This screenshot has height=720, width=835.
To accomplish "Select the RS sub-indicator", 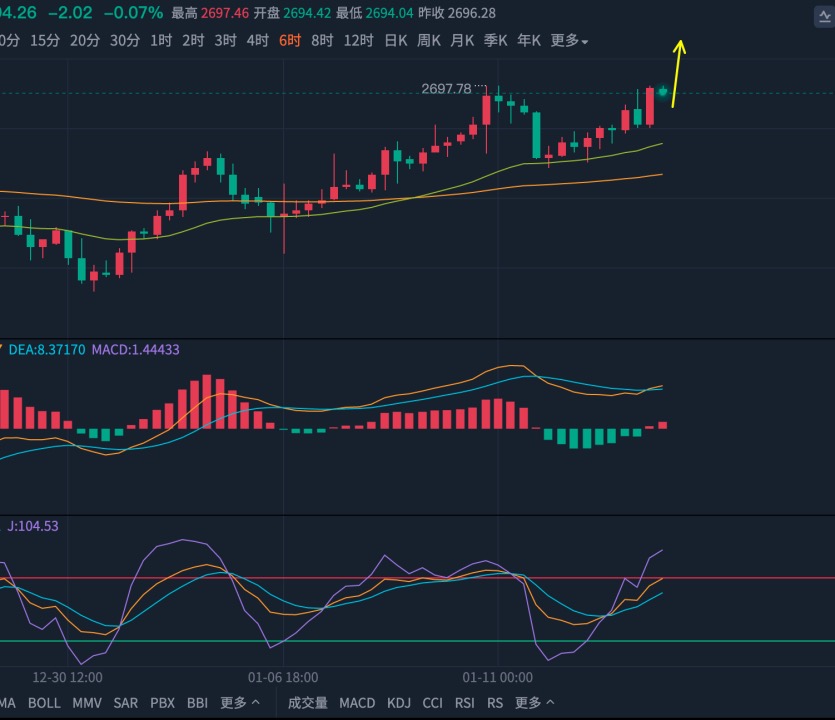I will click(x=495, y=703).
